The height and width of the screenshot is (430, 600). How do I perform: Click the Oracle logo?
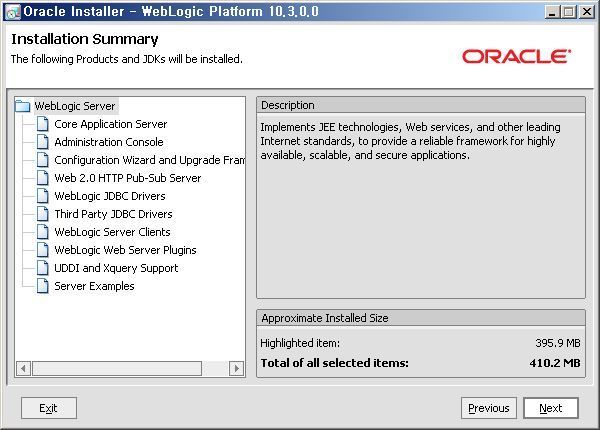517,56
